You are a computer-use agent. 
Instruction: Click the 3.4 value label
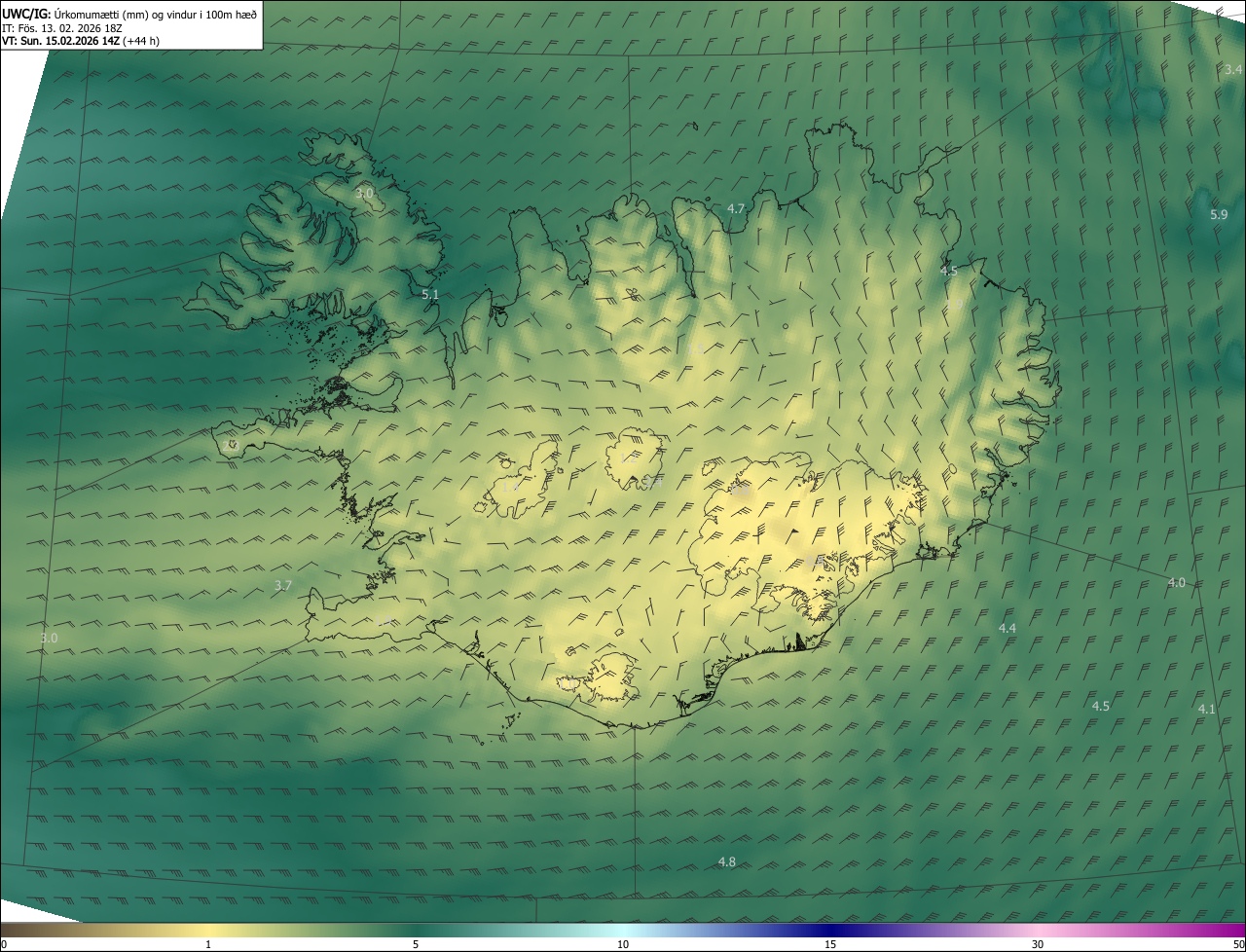click(1232, 69)
